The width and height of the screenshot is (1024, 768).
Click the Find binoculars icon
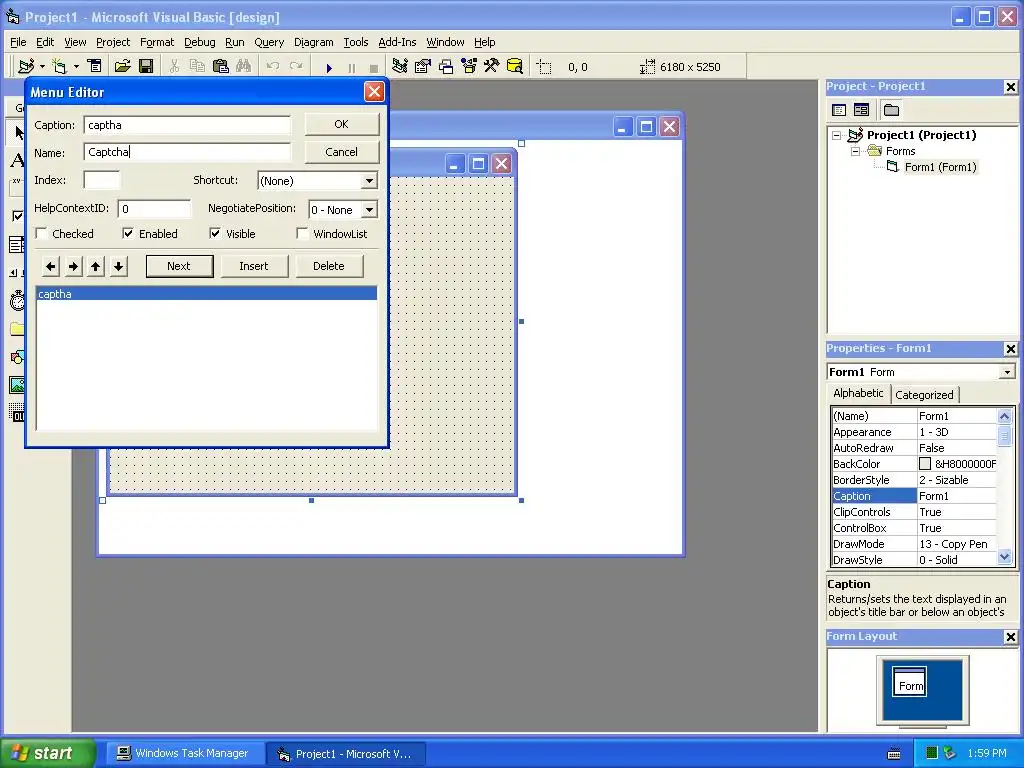tap(244, 67)
